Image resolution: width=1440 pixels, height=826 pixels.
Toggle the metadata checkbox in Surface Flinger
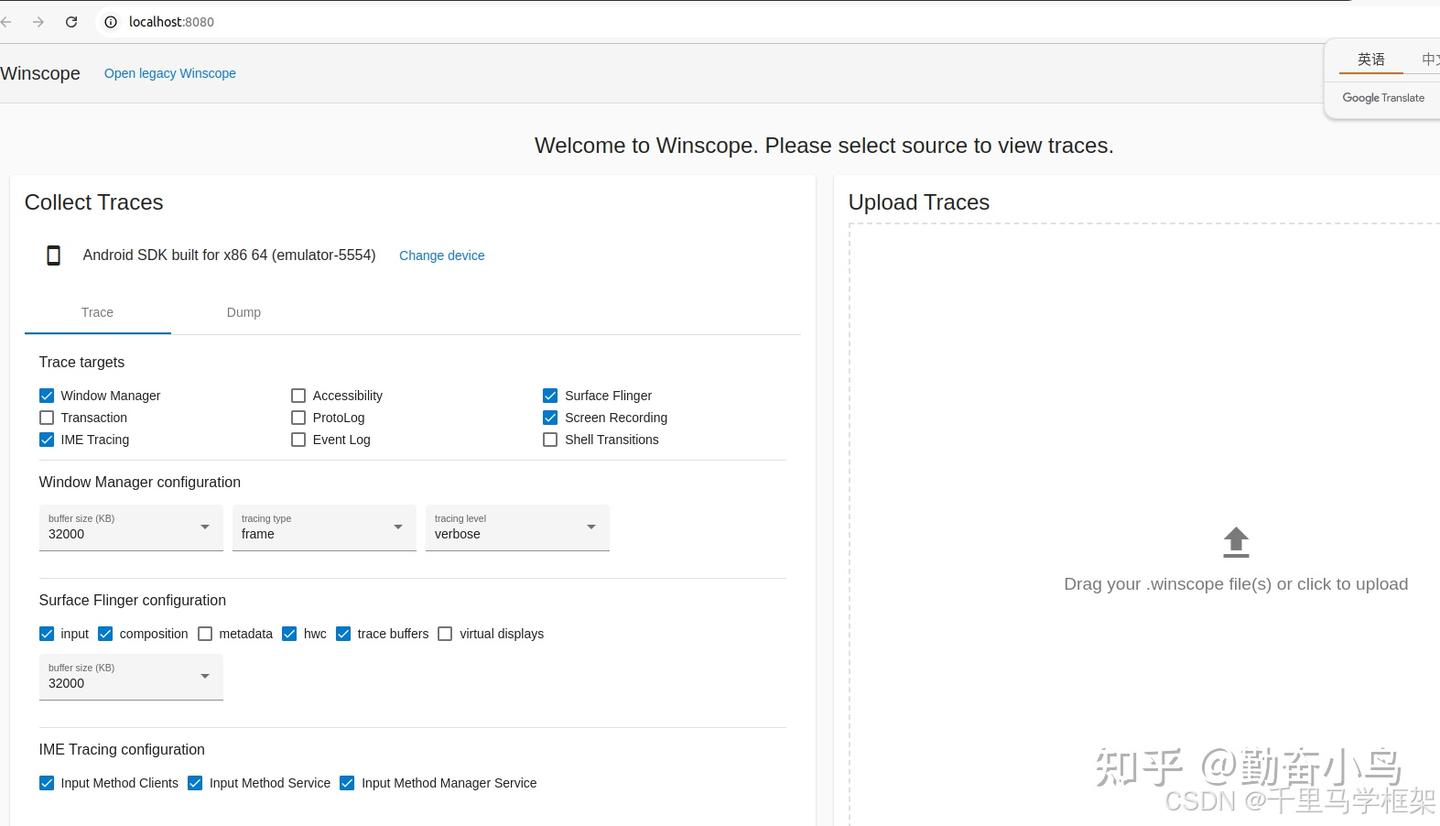205,634
